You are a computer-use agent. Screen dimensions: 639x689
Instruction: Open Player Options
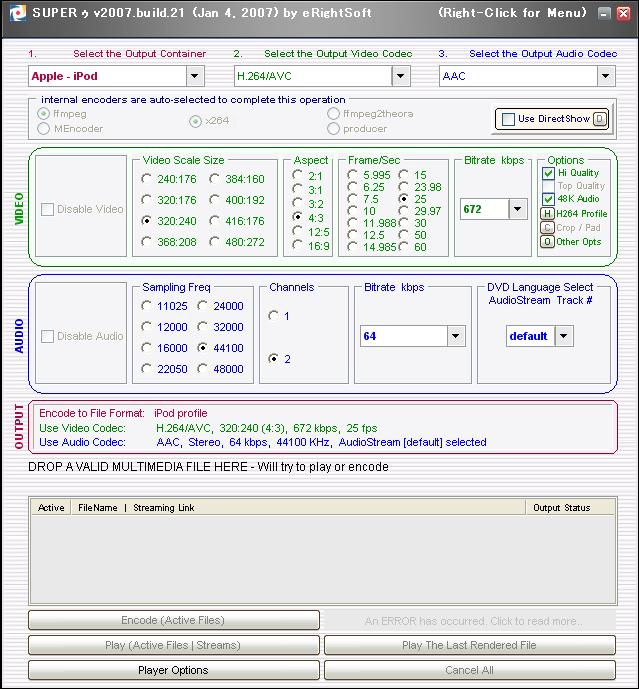point(174,670)
